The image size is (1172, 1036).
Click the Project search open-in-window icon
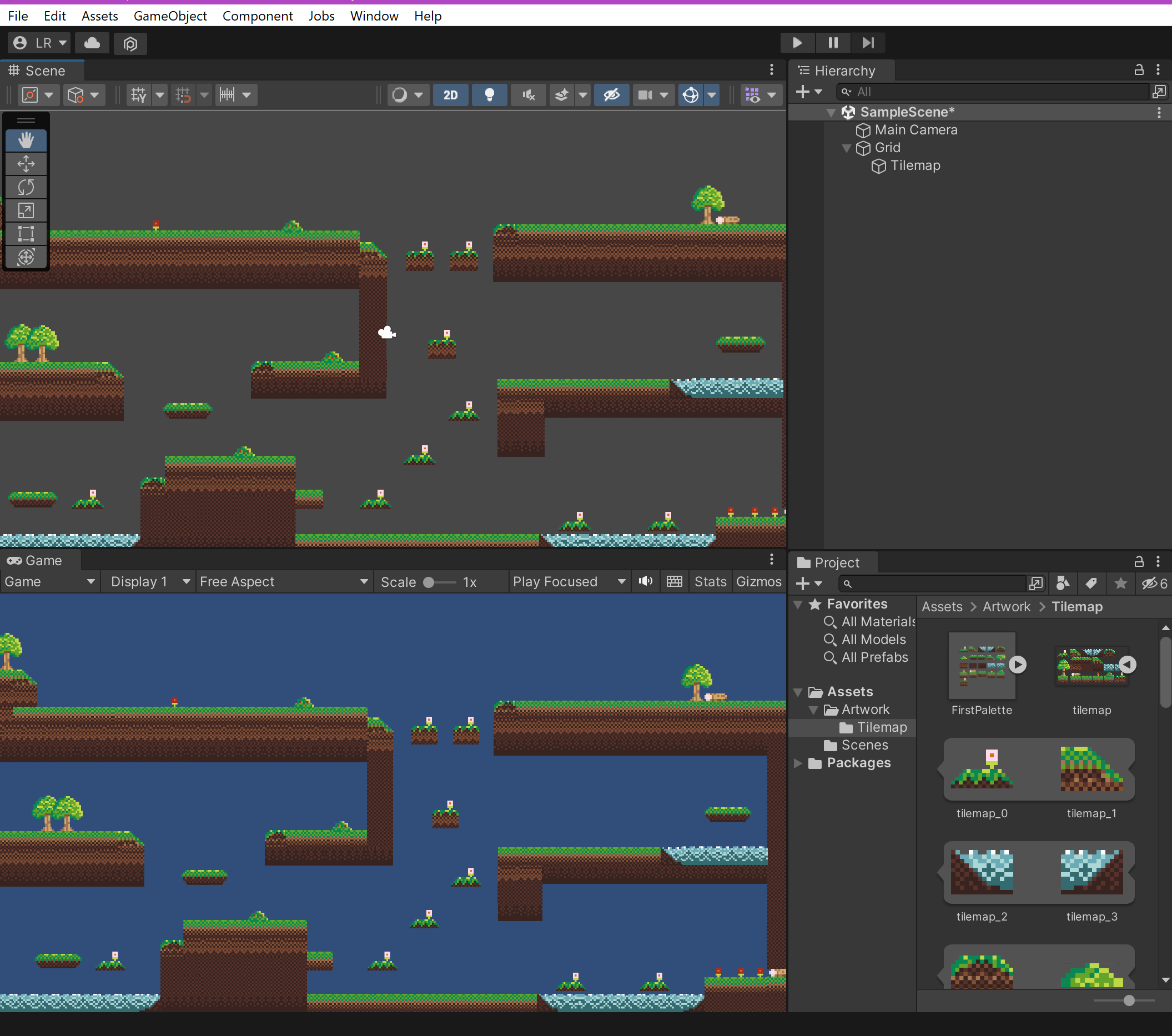coord(1035,583)
